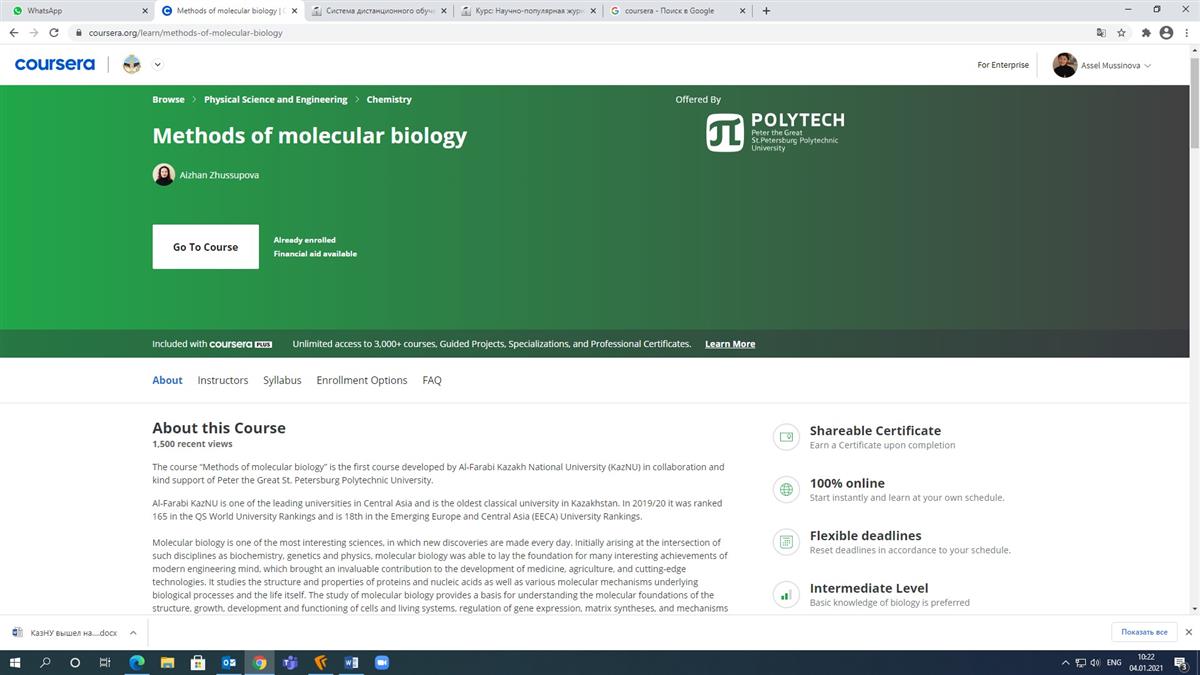Click the Google Translate icon in address bar

pos(1100,32)
